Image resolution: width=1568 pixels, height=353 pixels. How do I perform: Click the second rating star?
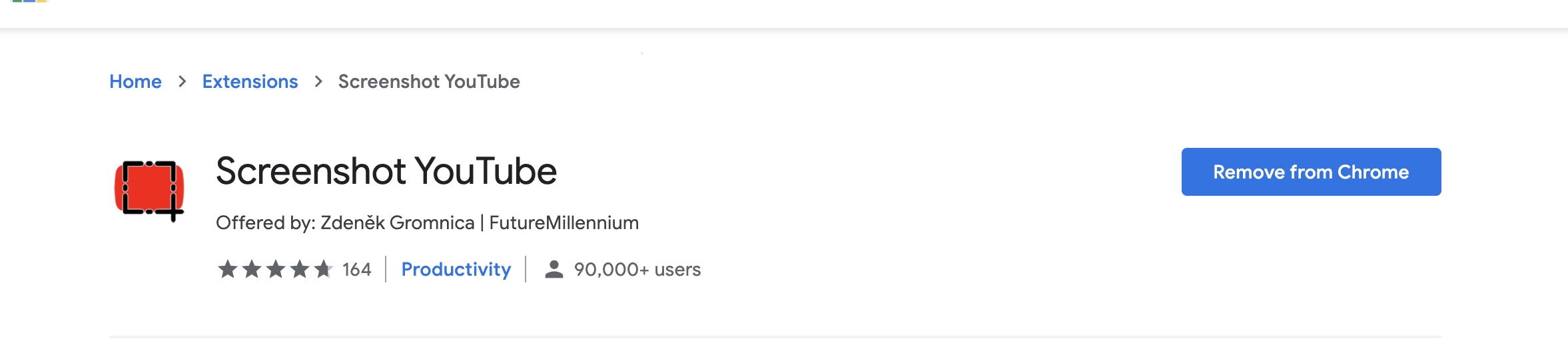click(x=252, y=269)
